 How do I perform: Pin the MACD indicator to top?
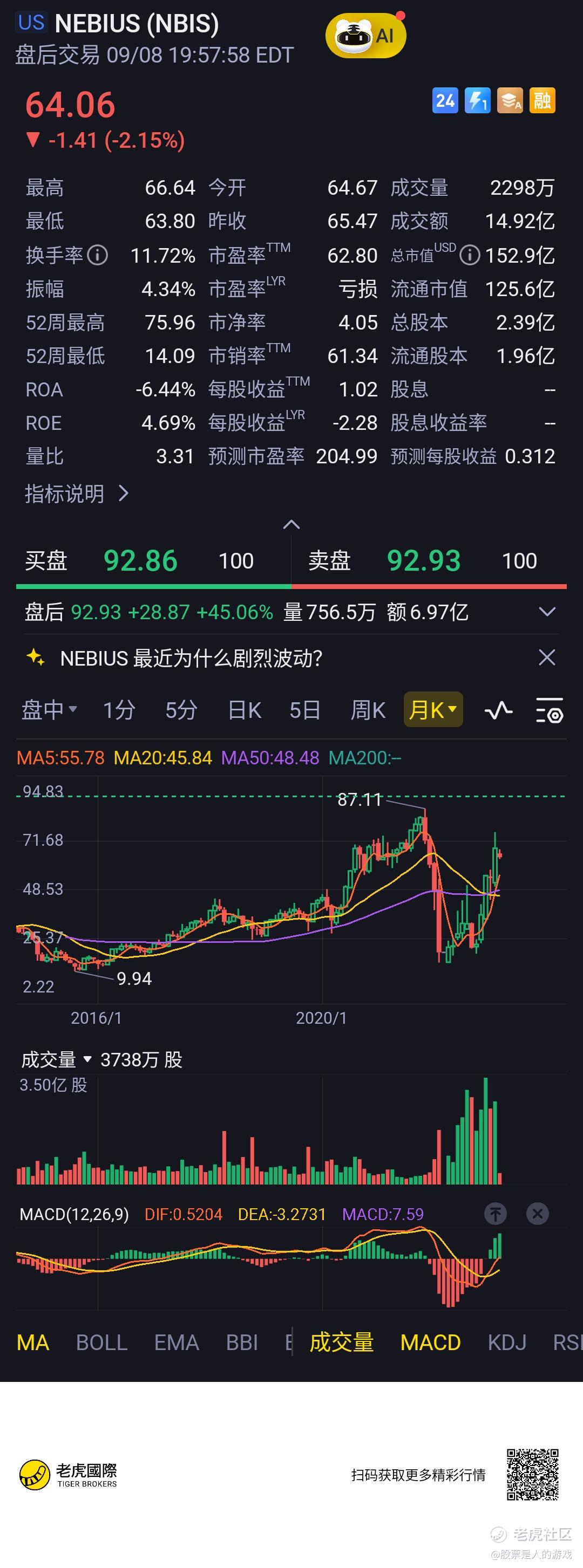click(x=495, y=1214)
